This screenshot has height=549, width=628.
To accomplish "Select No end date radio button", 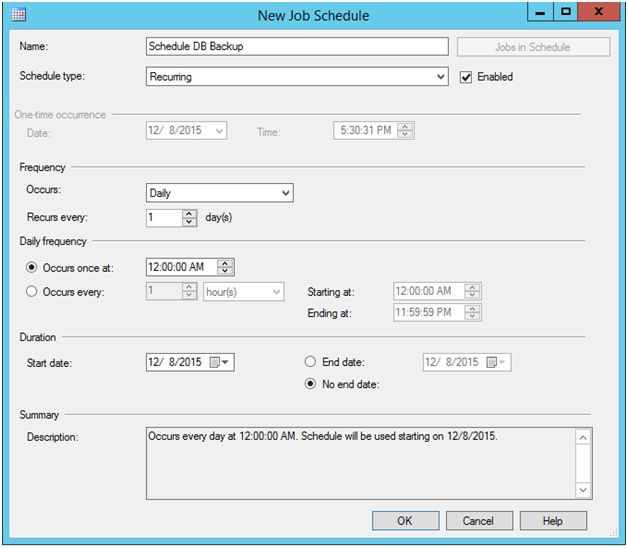I will pyautogui.click(x=310, y=384).
